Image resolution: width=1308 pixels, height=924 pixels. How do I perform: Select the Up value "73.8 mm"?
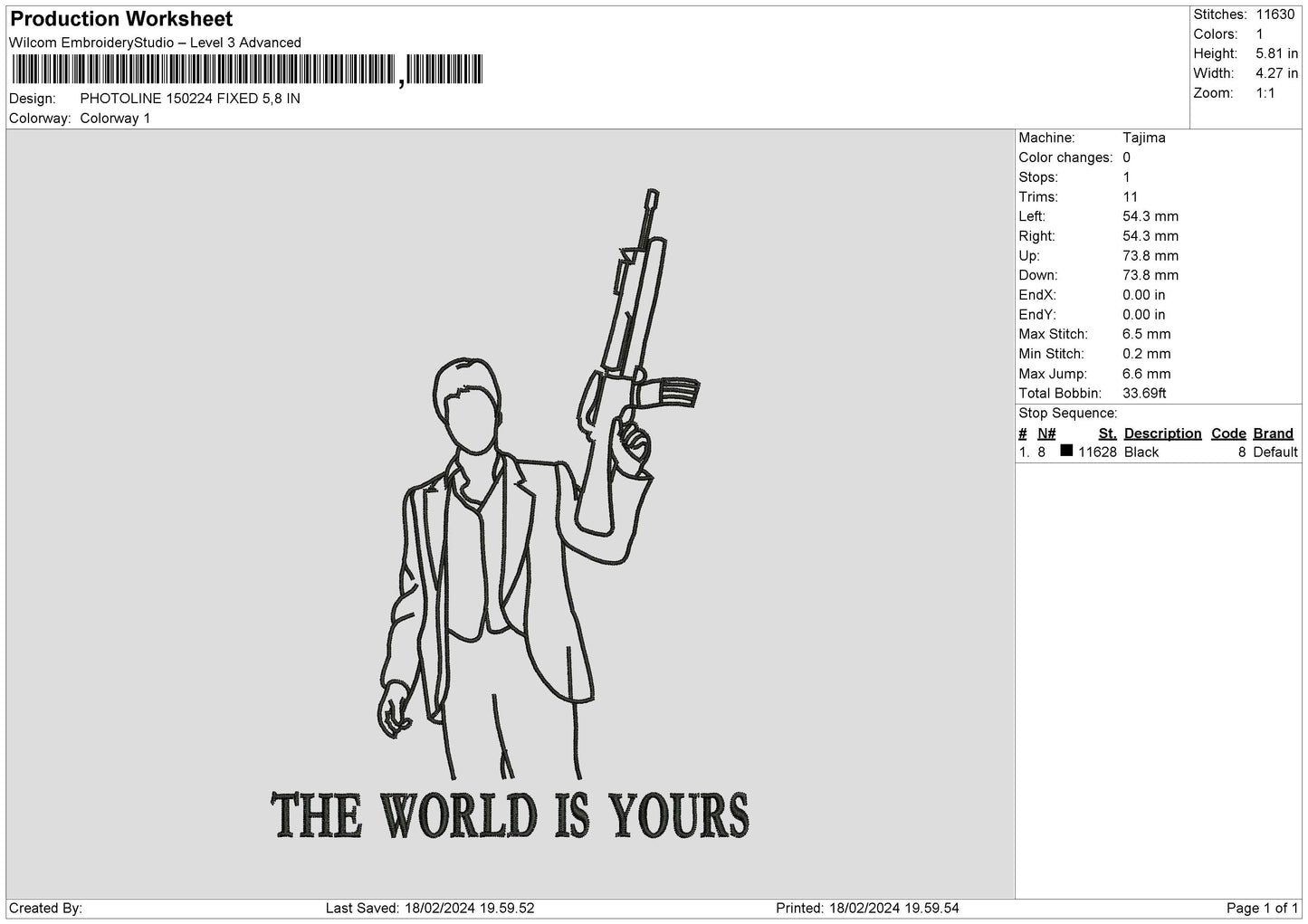click(x=1150, y=256)
